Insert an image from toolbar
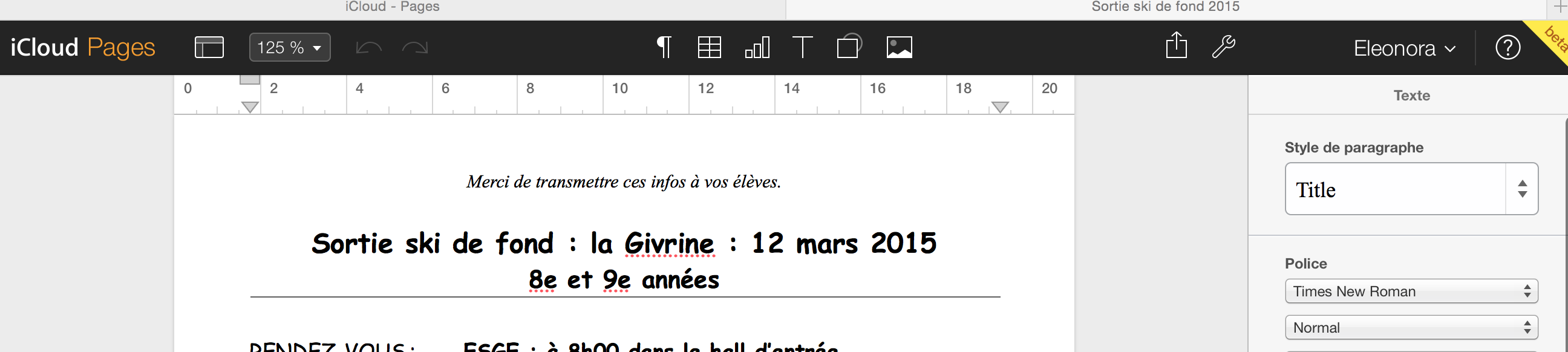 point(899,48)
